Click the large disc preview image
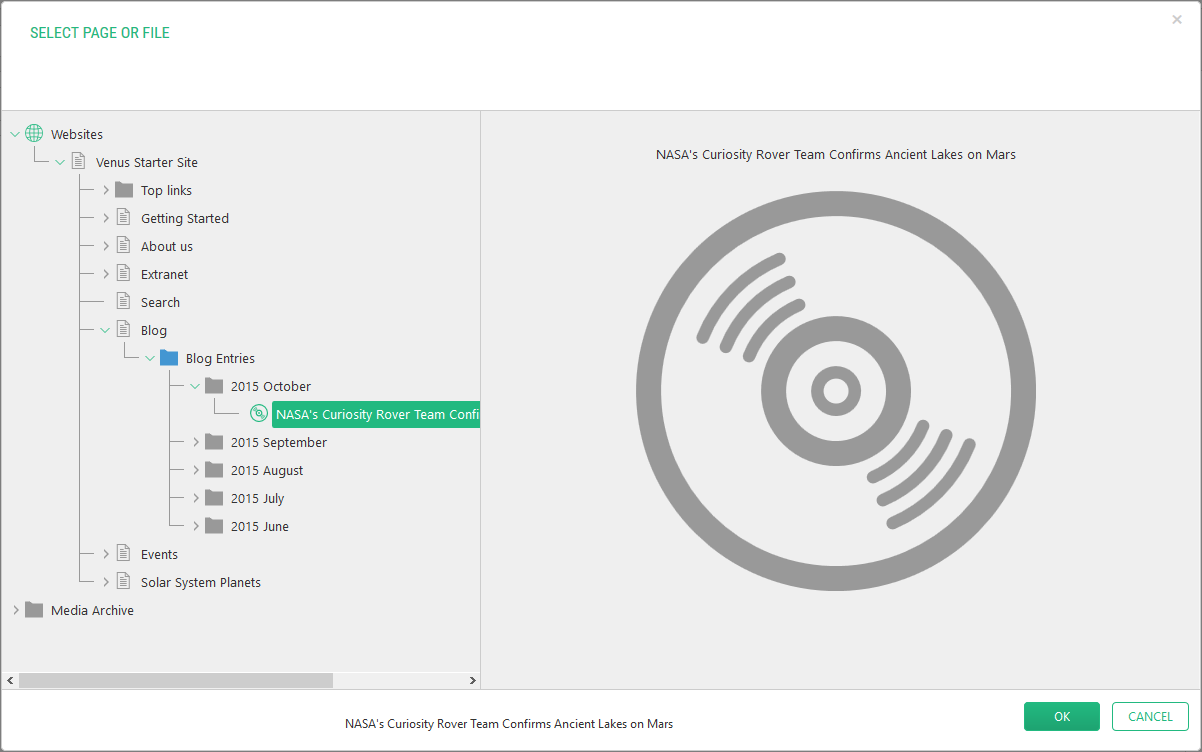1202x752 pixels. (835, 391)
